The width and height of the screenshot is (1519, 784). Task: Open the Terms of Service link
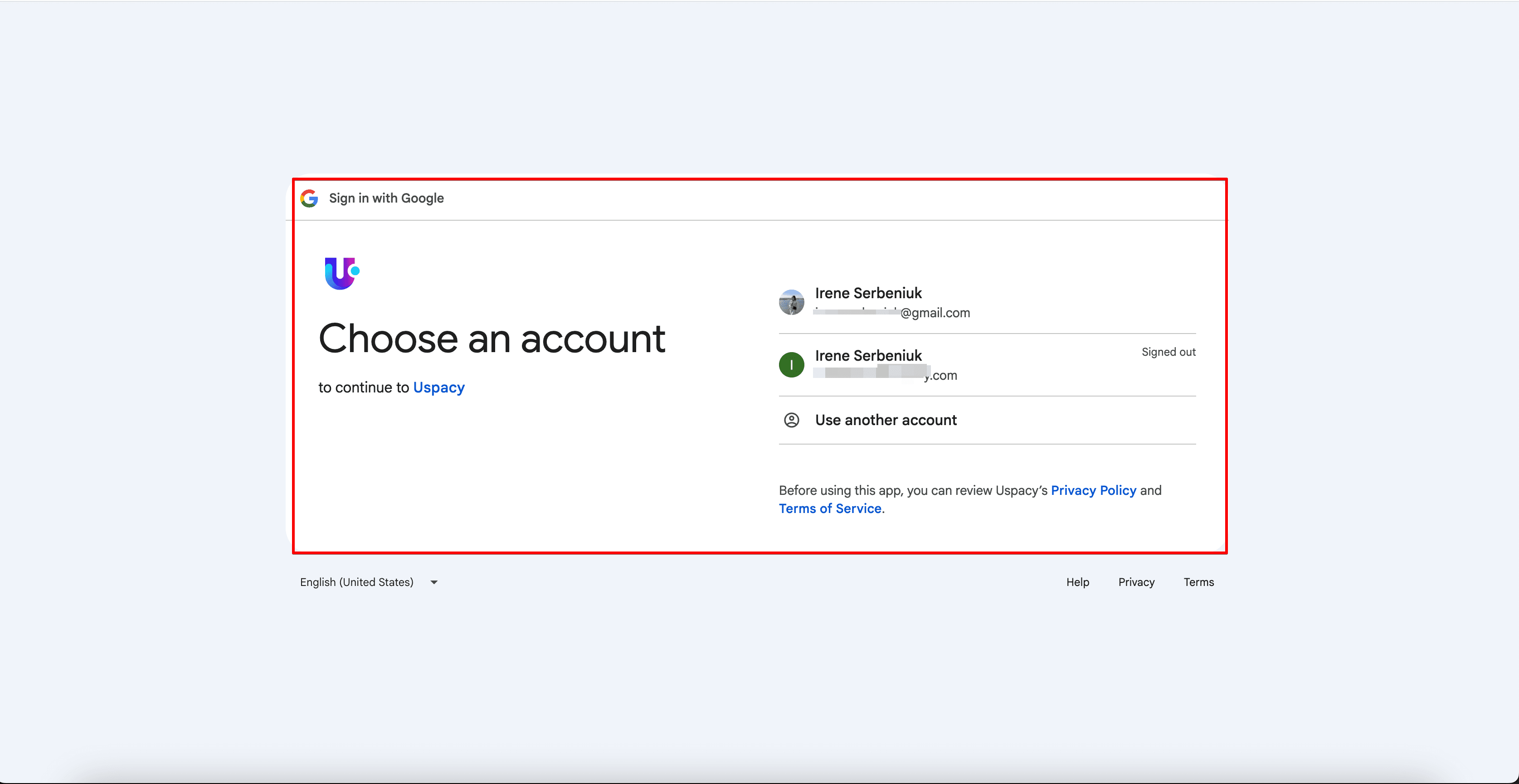tap(830, 508)
